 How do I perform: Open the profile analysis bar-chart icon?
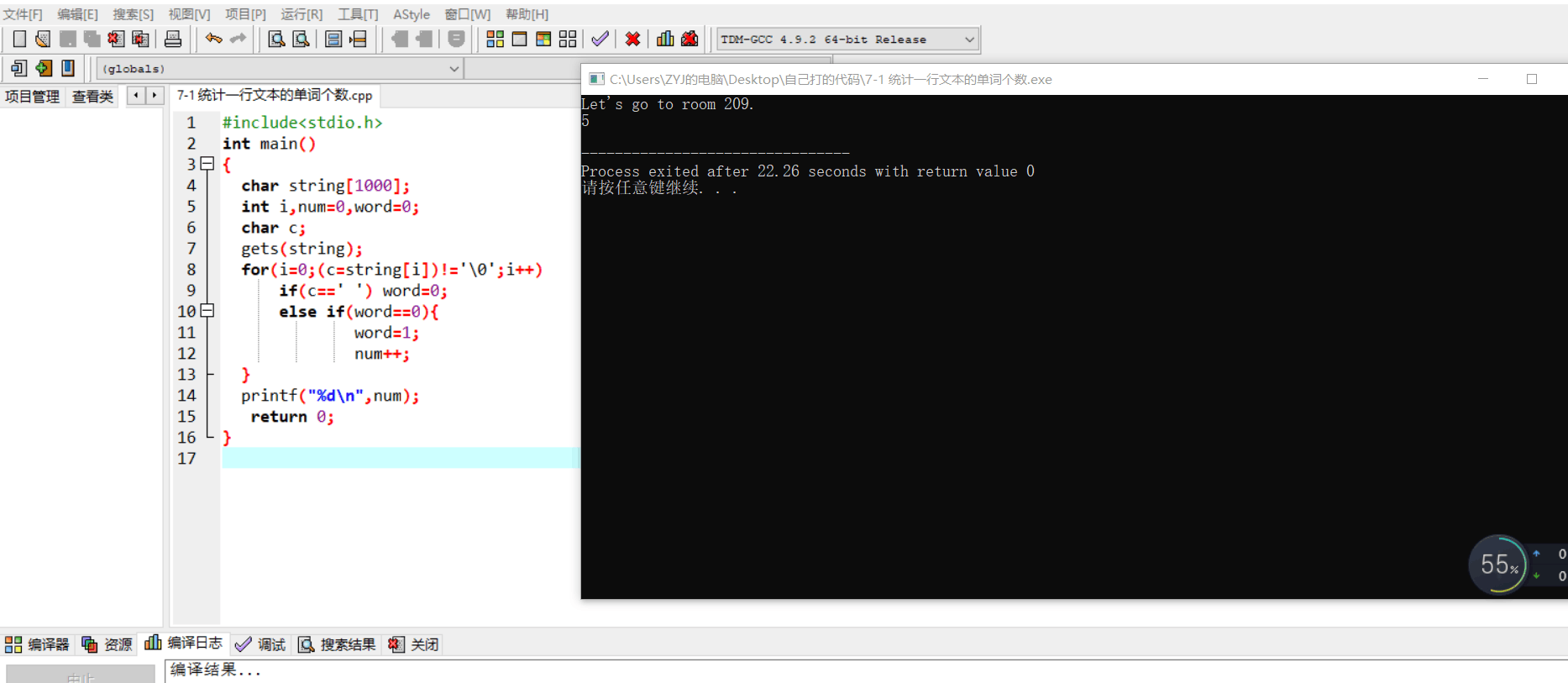(x=665, y=39)
